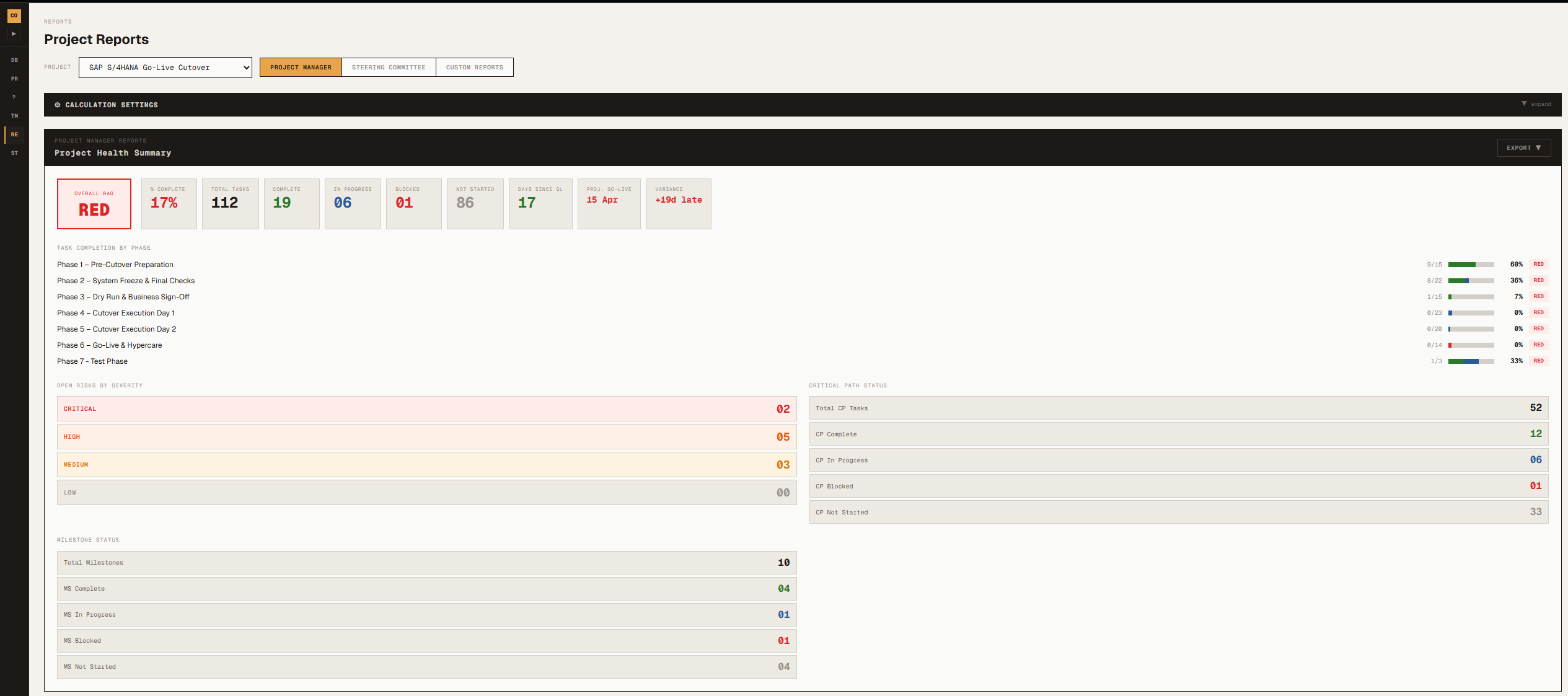Open the Export dropdown menu
1568x696 pixels.
[x=1524, y=148]
